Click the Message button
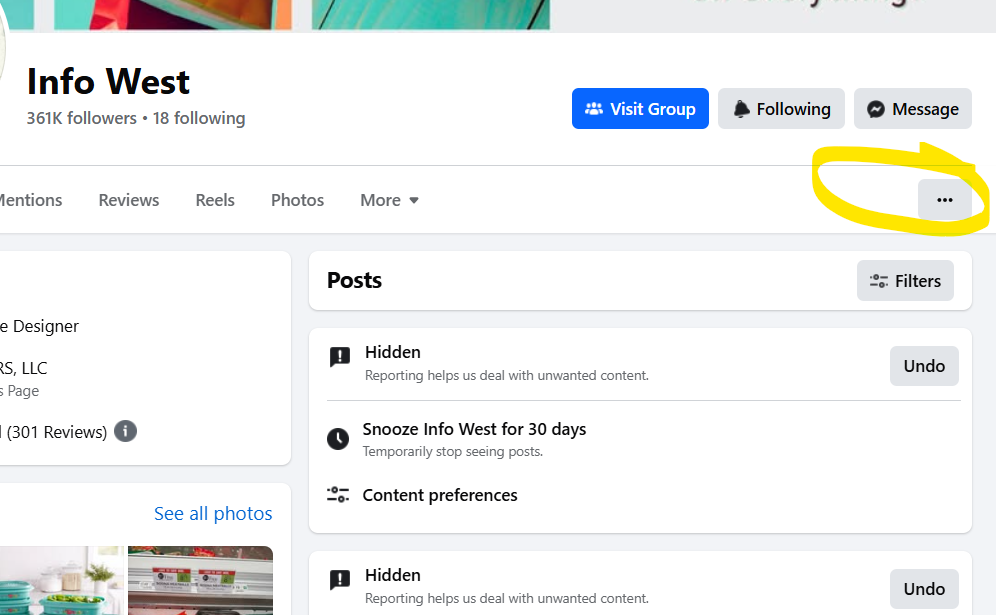Viewport: 996px width, 615px height. pyautogui.click(x=912, y=109)
